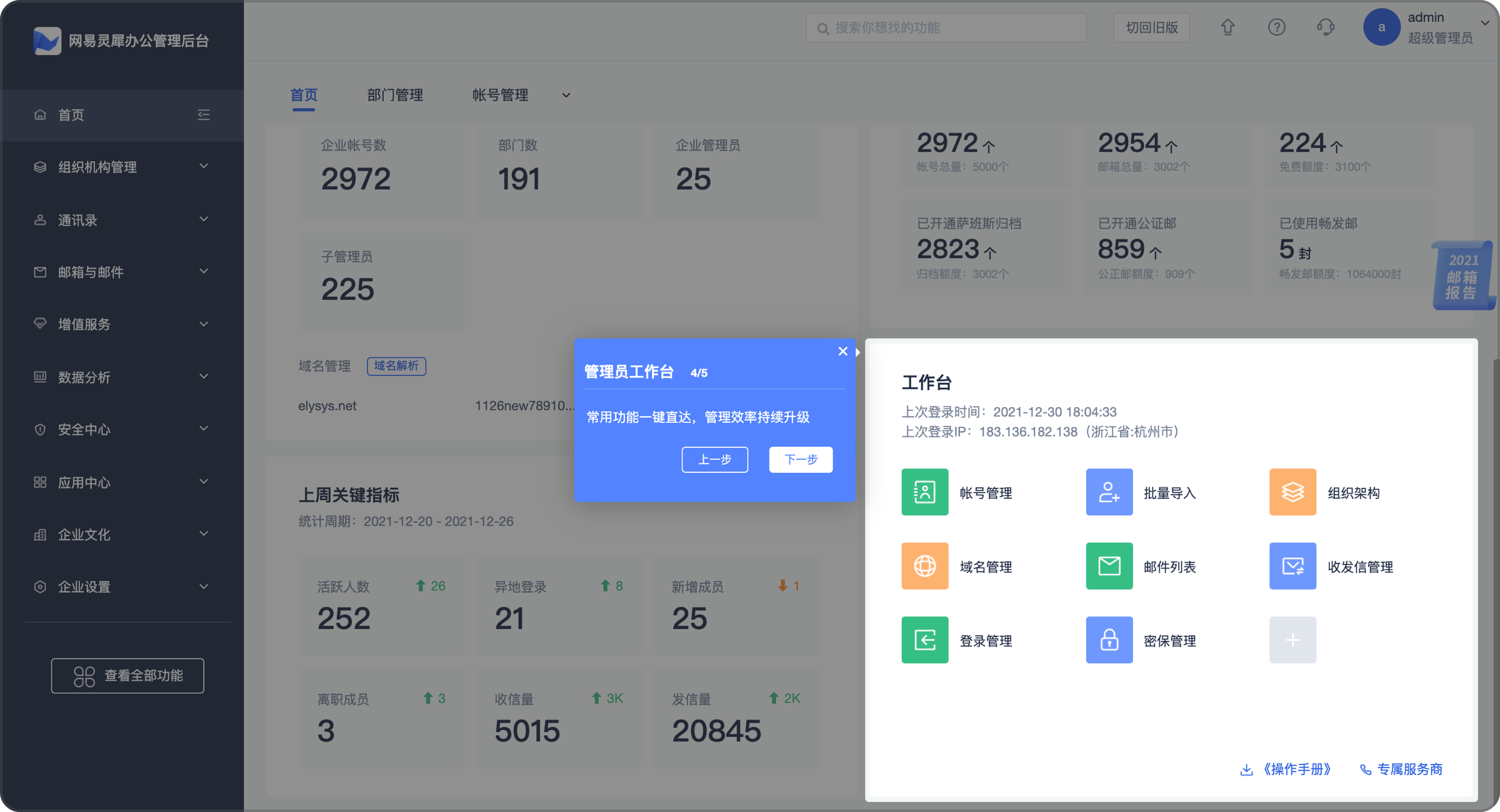The width and height of the screenshot is (1500, 812).
Task: Open the 登录管理 login icon
Action: (924, 640)
